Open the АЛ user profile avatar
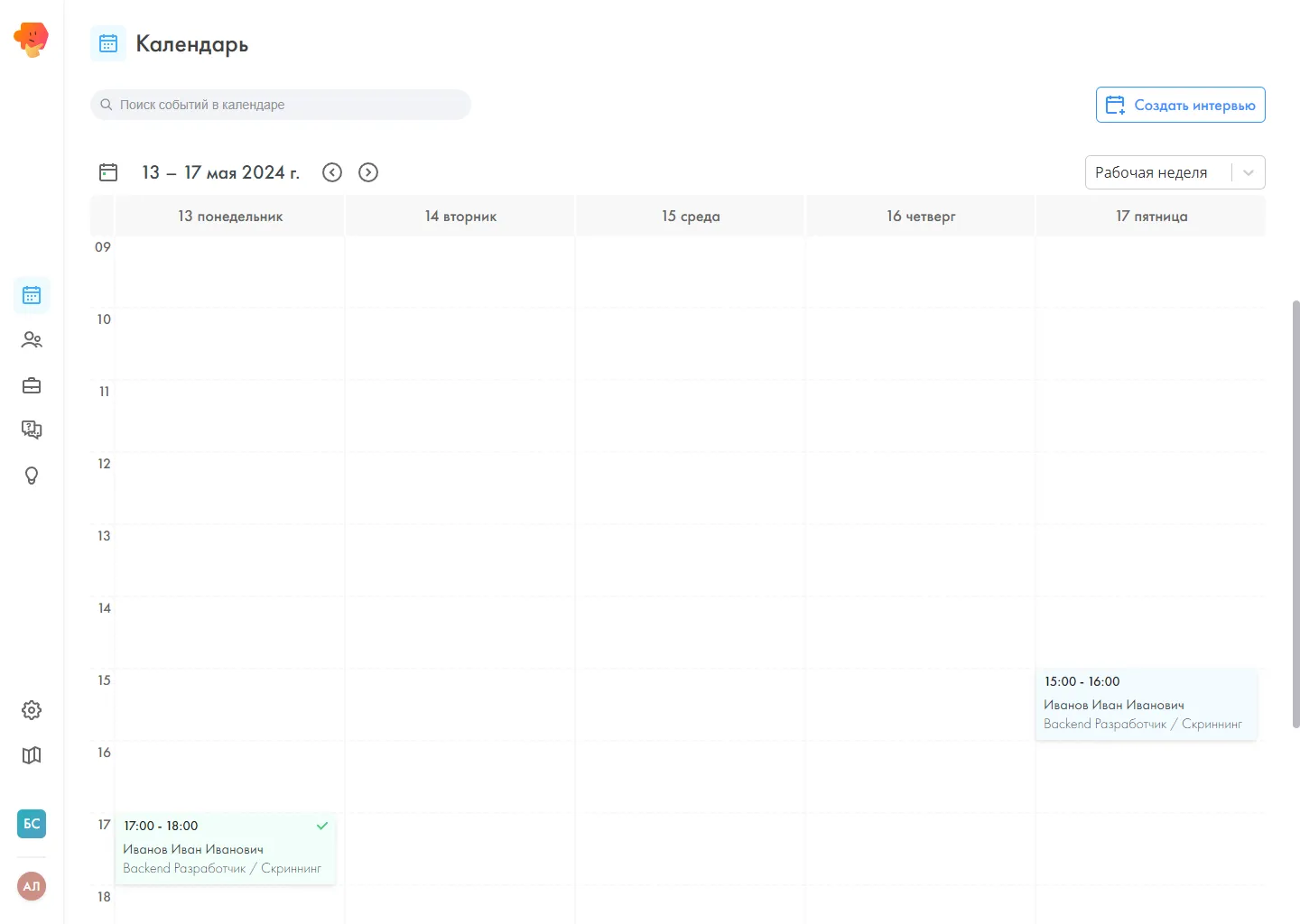The width and height of the screenshot is (1300, 924). tap(32, 886)
